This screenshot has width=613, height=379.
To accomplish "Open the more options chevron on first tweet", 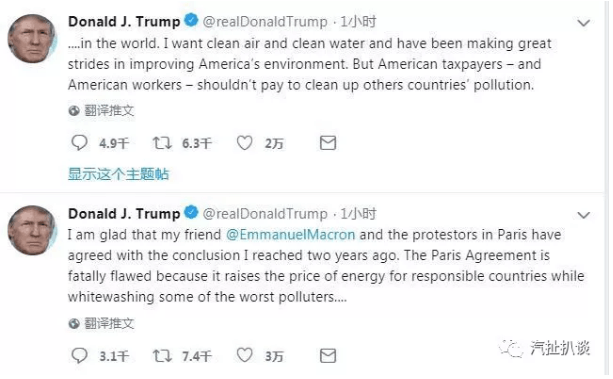I will coord(583,23).
